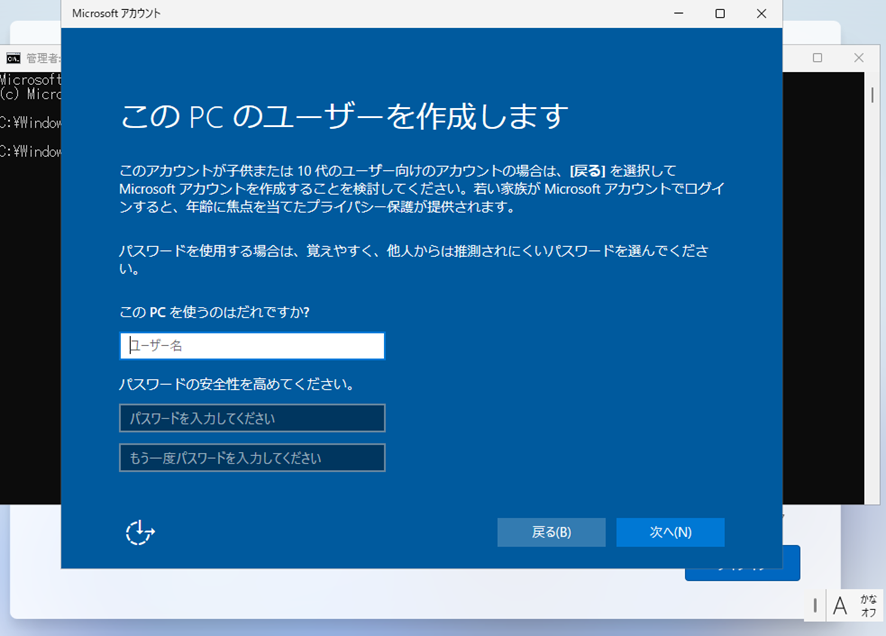
Task: Minimize the Microsoft アカウント window
Action: click(679, 14)
